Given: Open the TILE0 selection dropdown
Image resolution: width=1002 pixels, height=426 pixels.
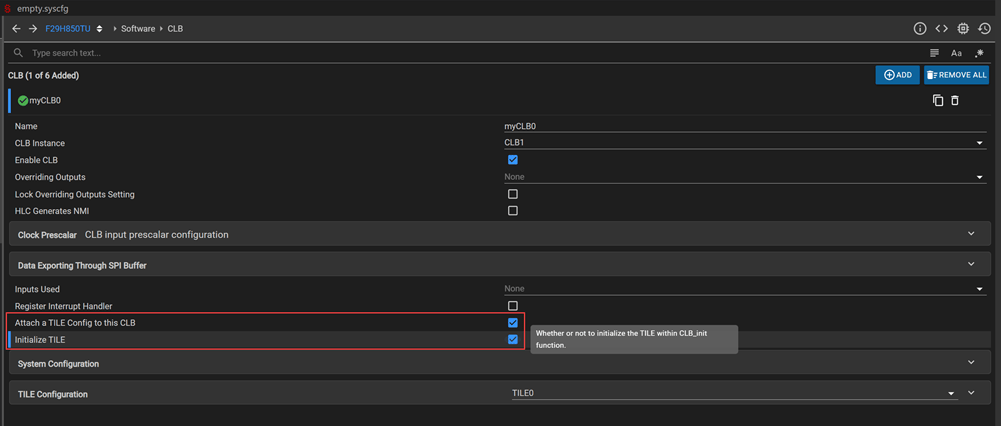Looking at the screenshot, I should (x=735, y=393).
